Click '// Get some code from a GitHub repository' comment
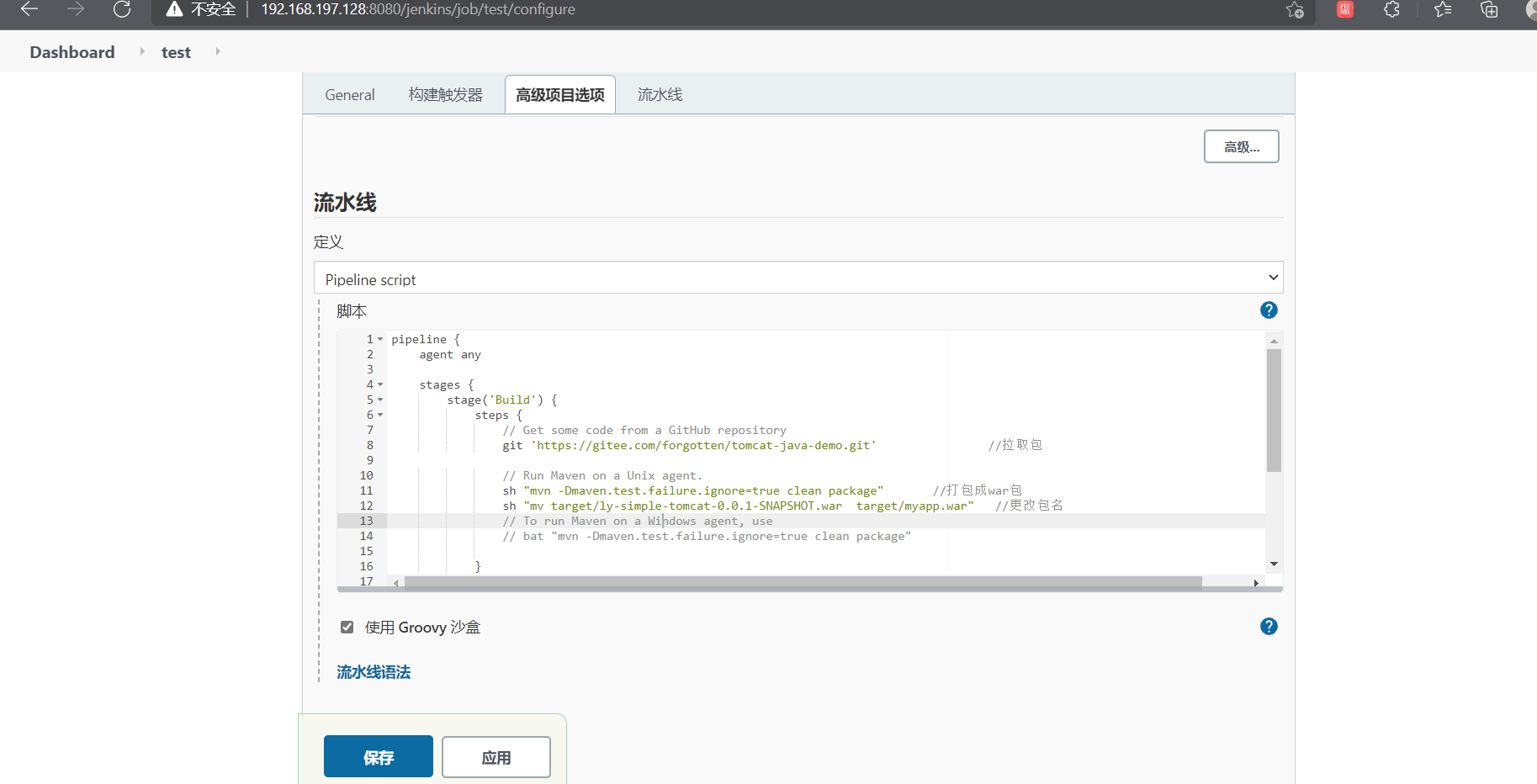 [x=644, y=431]
